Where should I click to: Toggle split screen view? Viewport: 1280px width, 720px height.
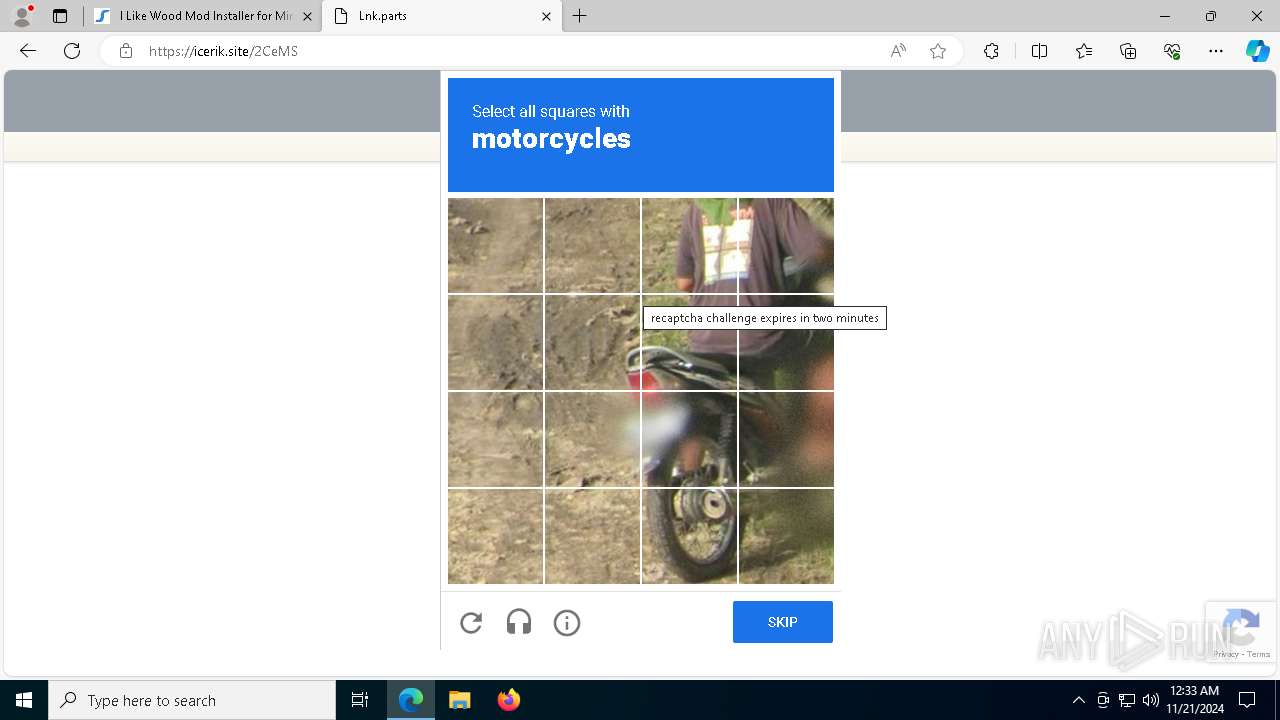(1039, 51)
